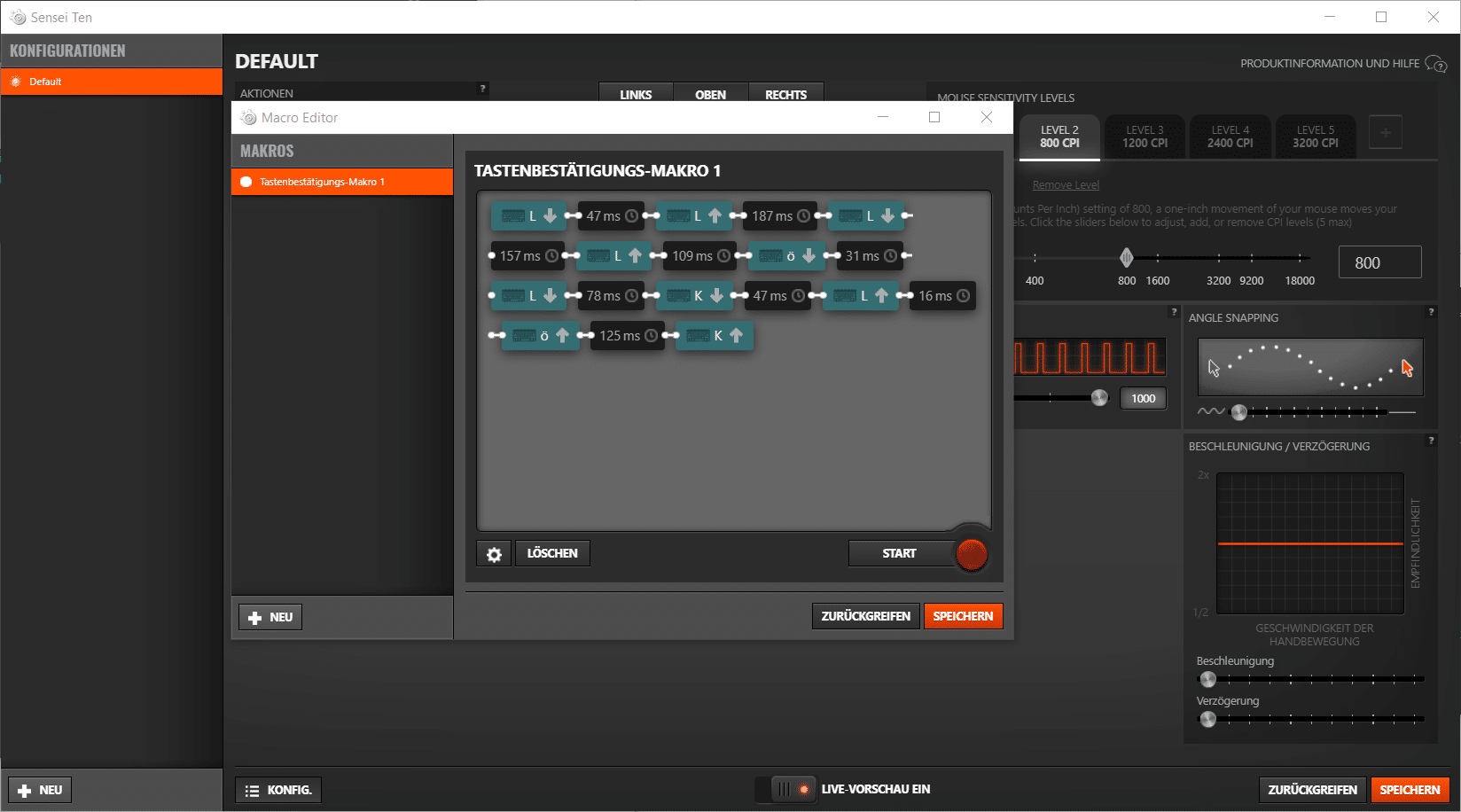Screen dimensions: 1461x812
Task: Select the 187 ms delay block
Action: click(779, 216)
